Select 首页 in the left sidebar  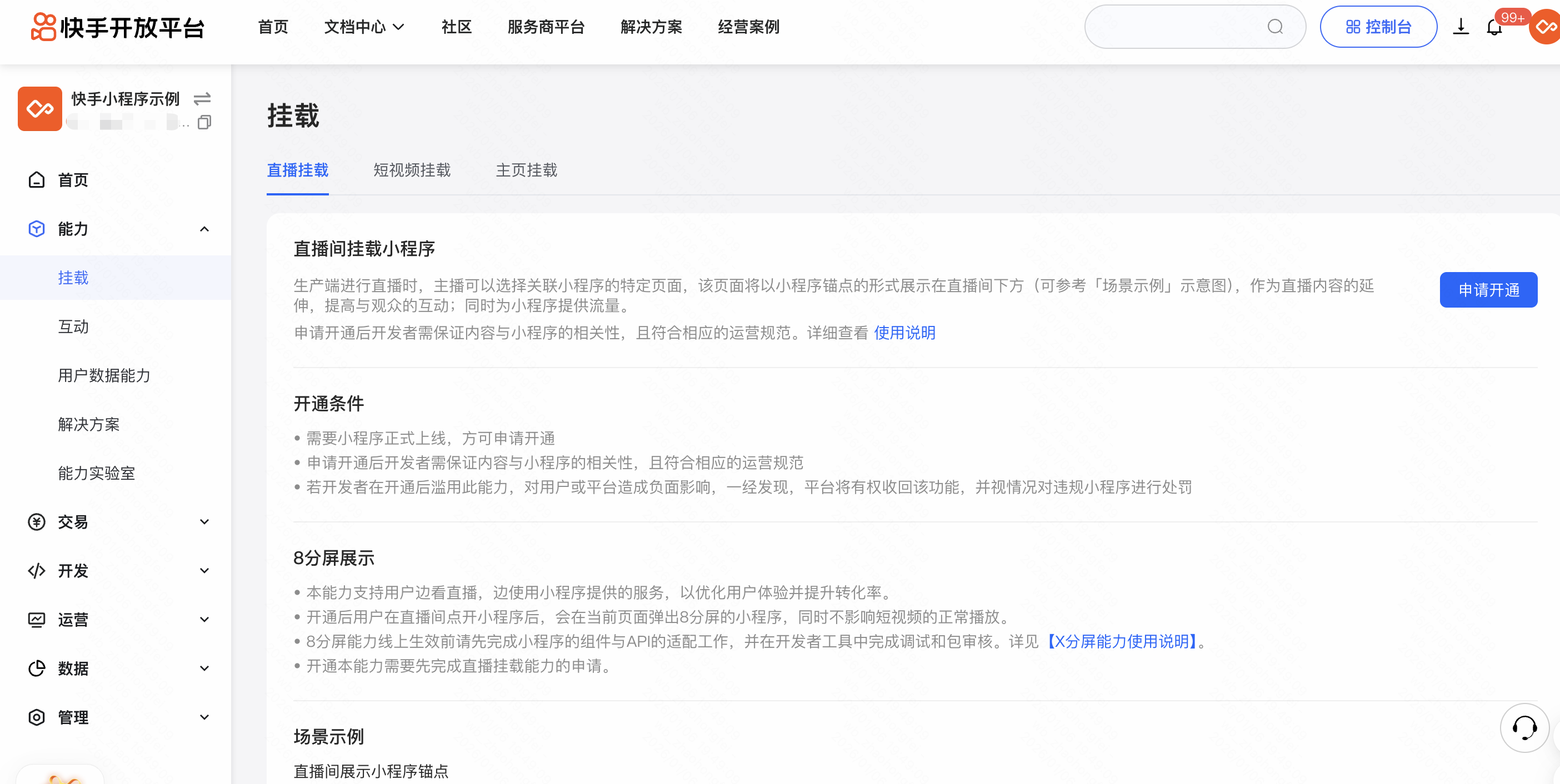pyautogui.click(x=73, y=180)
